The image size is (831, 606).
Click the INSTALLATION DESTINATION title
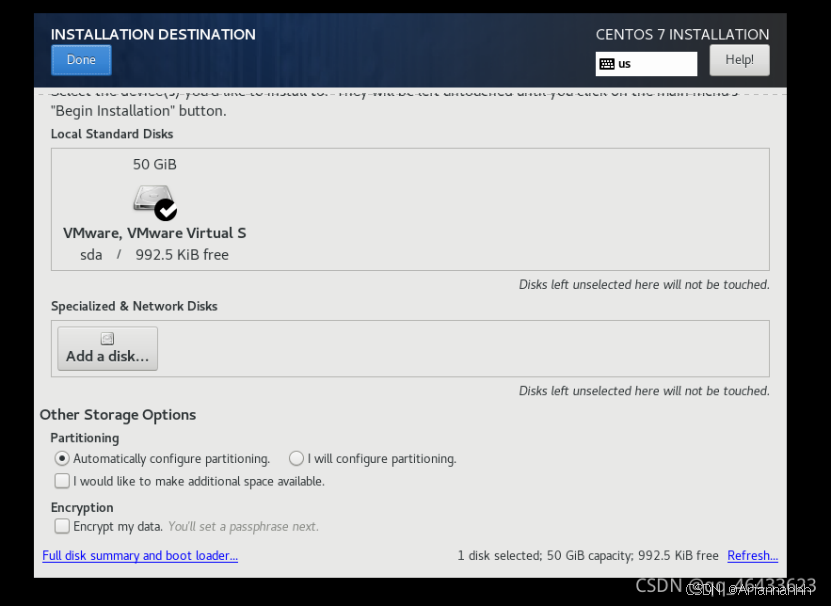pos(153,34)
